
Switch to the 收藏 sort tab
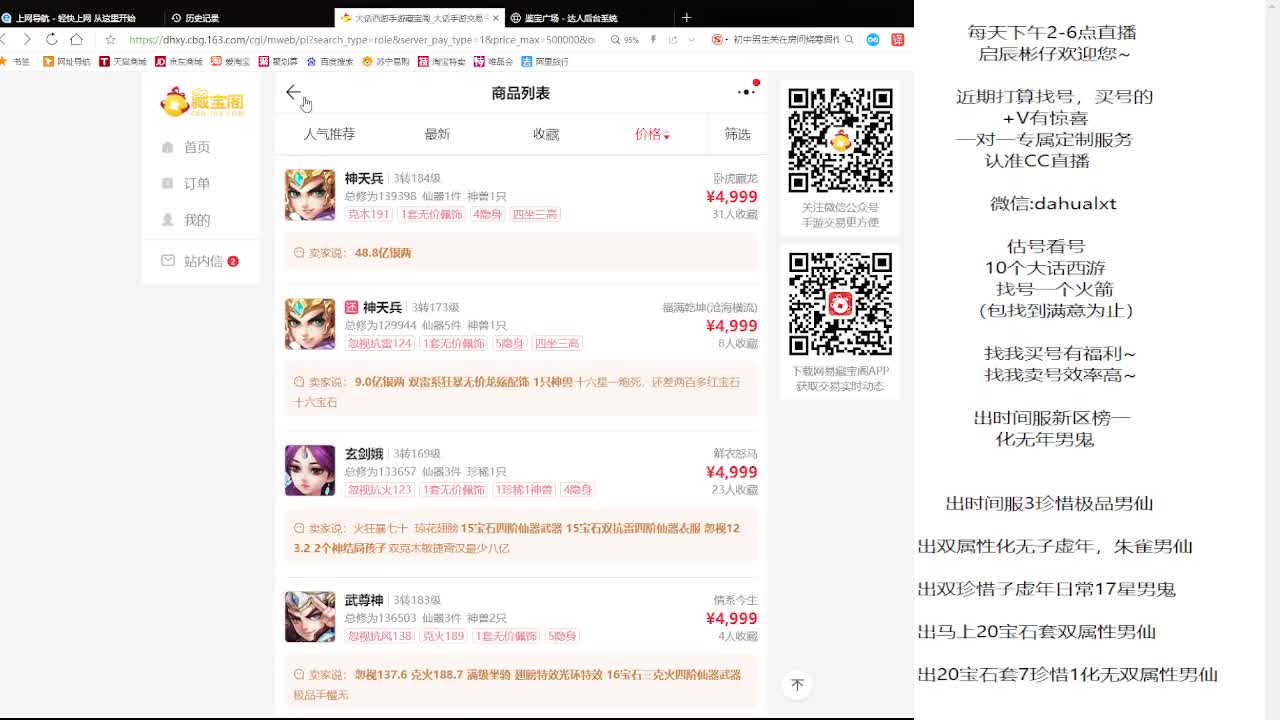[x=546, y=134]
